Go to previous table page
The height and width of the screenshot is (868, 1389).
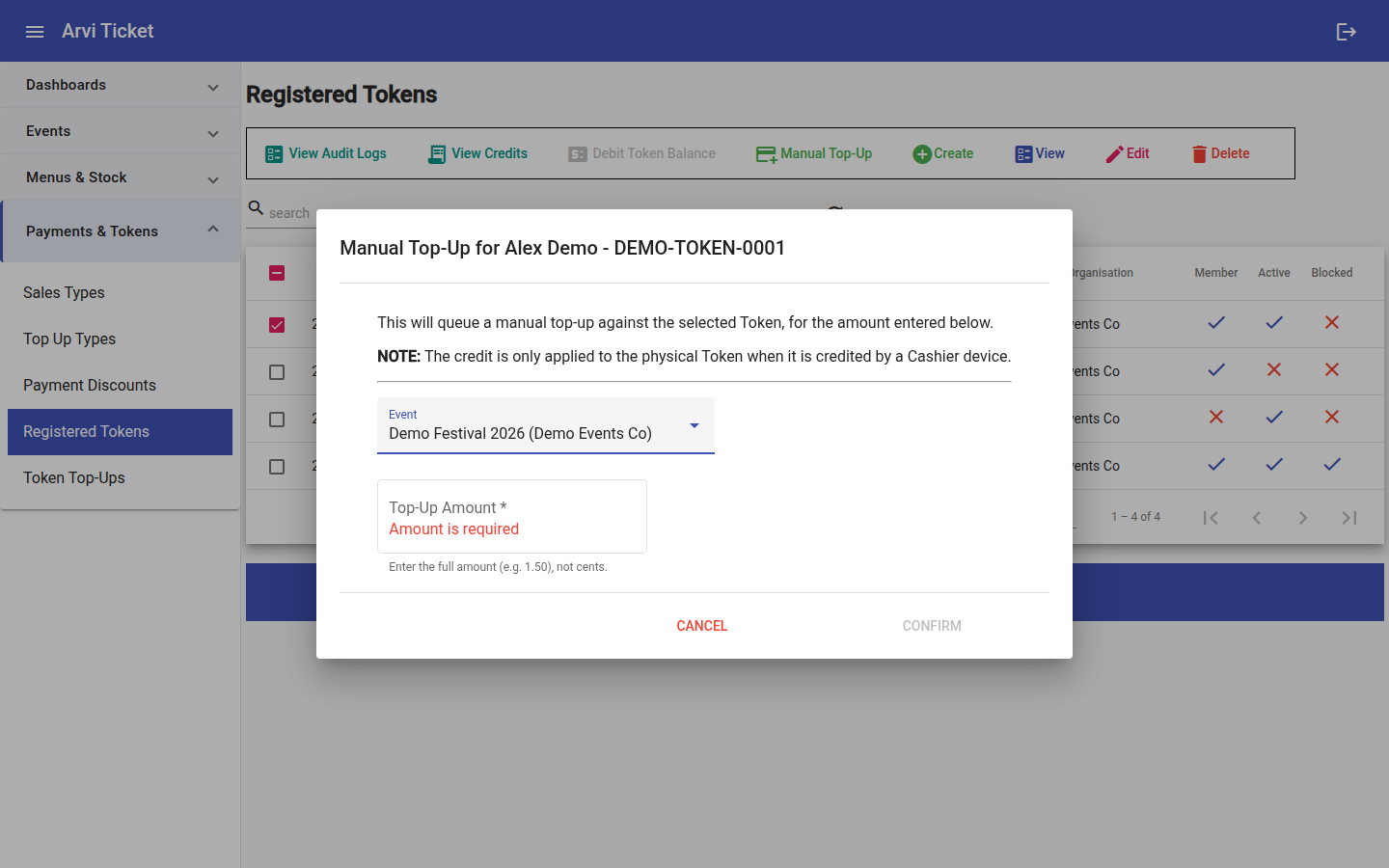click(x=1257, y=518)
